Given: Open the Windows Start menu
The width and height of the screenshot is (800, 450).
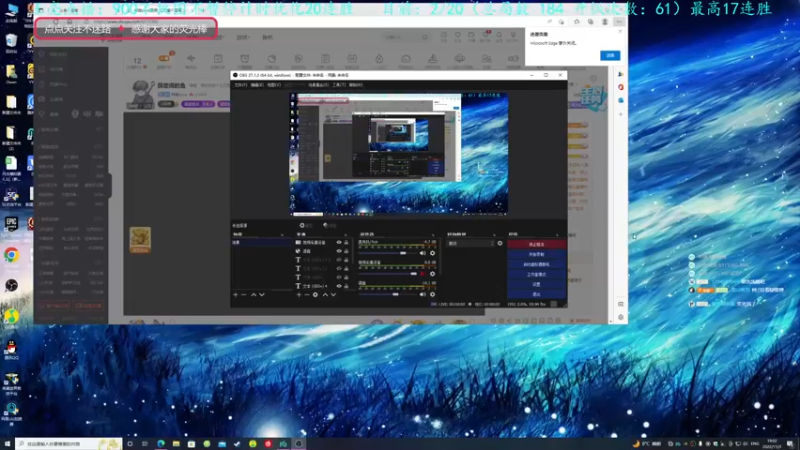Looking at the screenshot, I should (7, 444).
